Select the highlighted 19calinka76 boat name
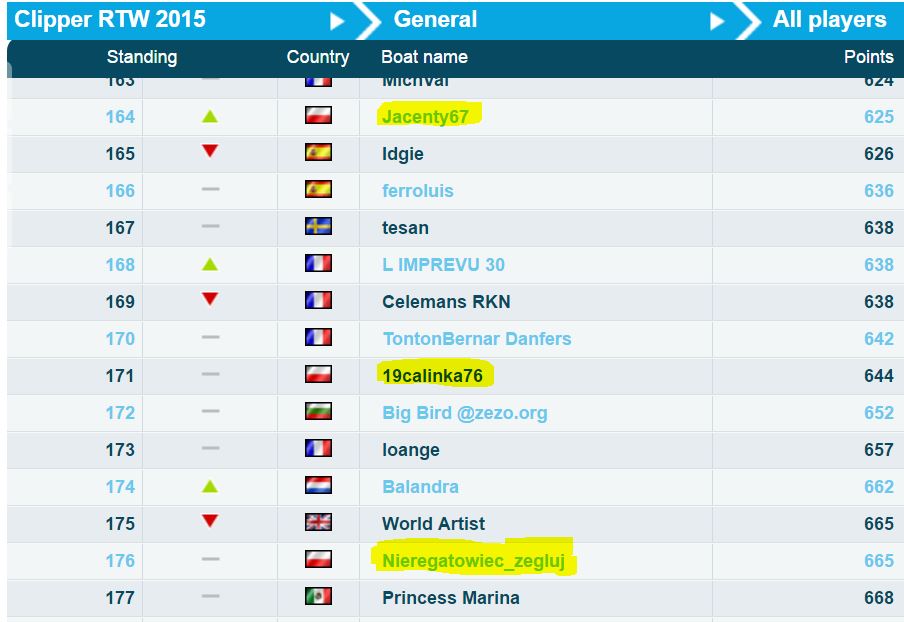 click(432, 376)
